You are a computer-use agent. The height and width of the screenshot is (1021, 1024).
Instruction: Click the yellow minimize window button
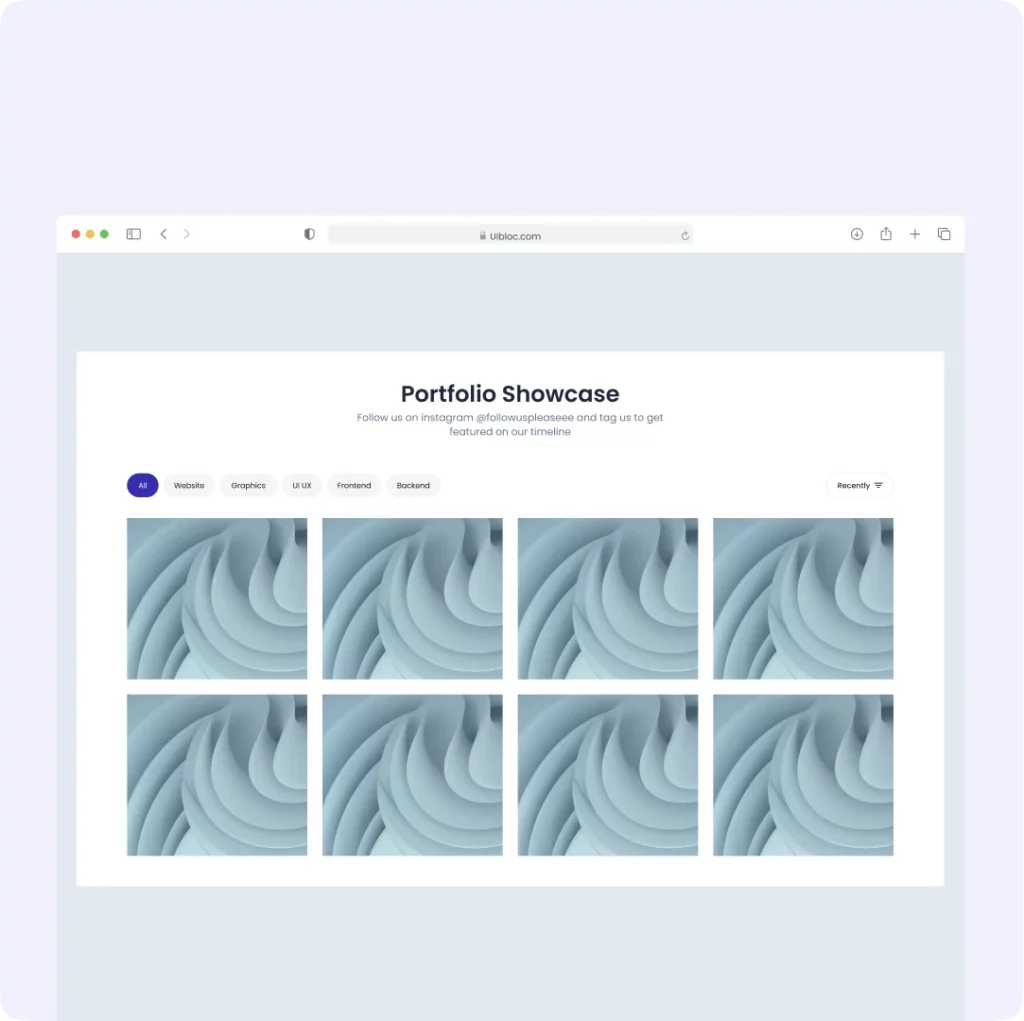90,234
